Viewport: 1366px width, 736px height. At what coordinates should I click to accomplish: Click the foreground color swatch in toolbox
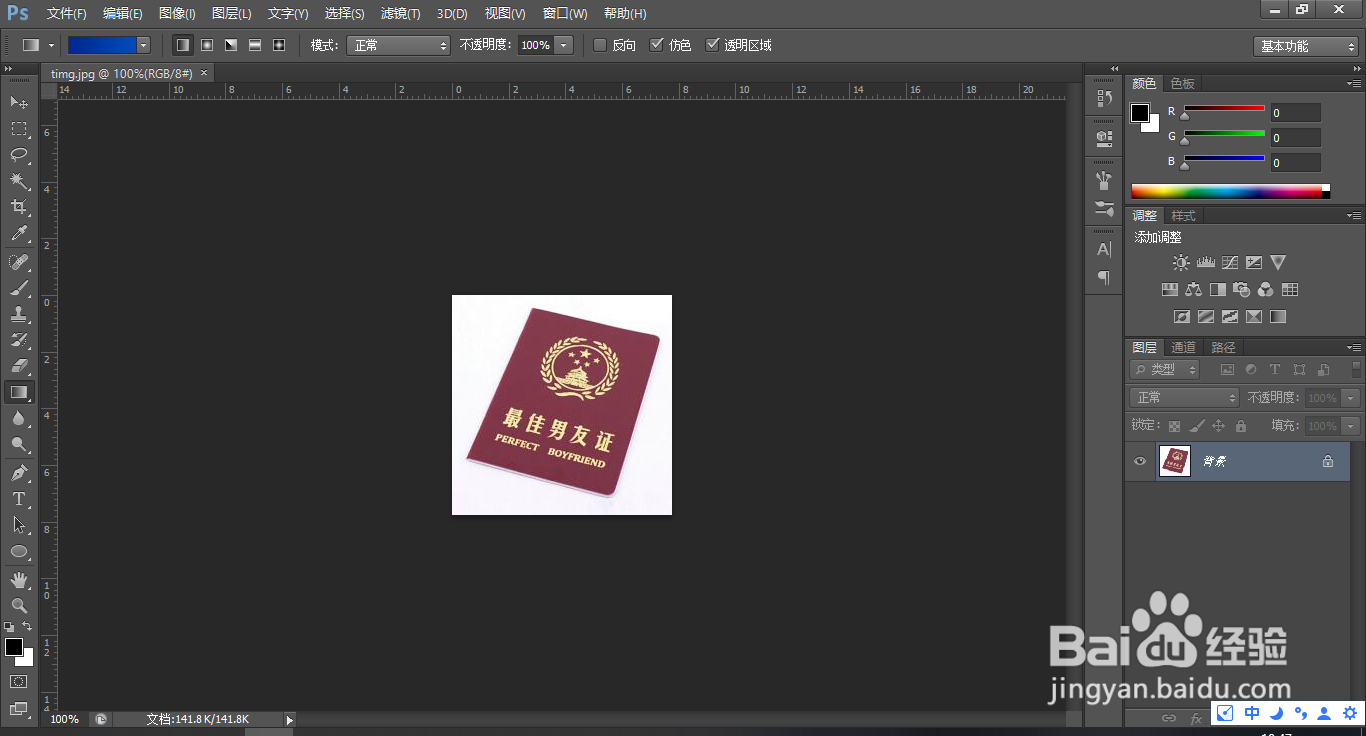coord(14,647)
